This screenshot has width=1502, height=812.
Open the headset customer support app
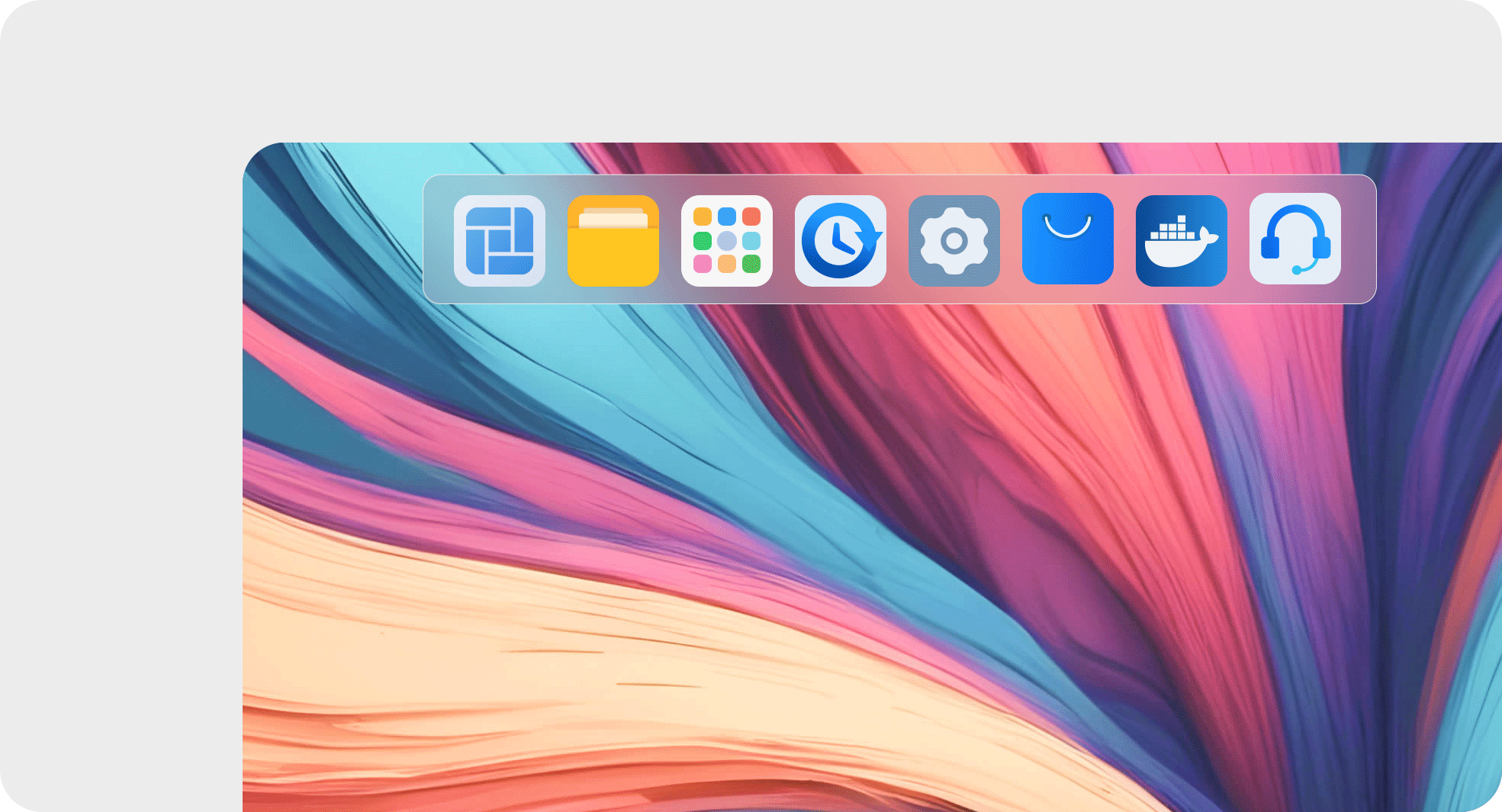1295,239
